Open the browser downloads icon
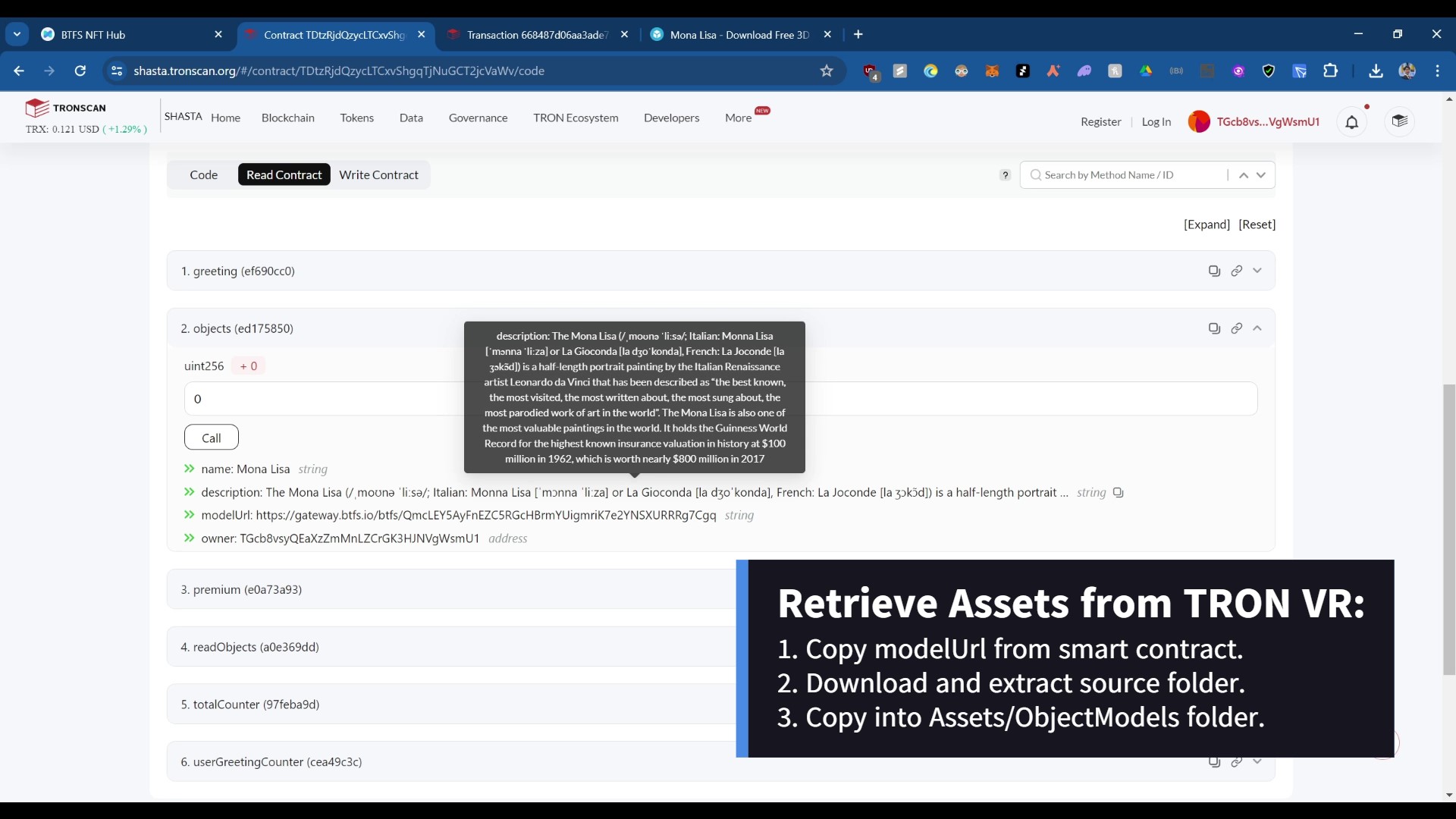This screenshot has height=819, width=1456. pyautogui.click(x=1376, y=71)
